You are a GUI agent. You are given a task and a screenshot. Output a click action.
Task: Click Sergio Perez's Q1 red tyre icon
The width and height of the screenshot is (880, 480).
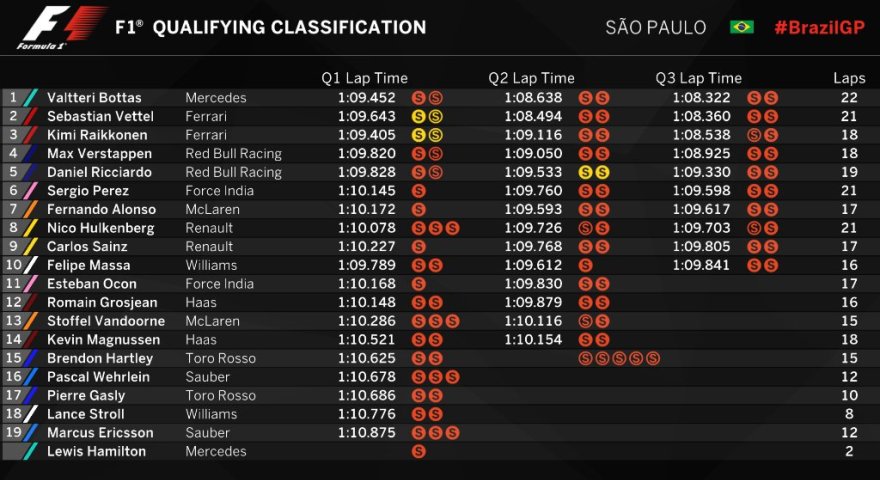(x=418, y=191)
